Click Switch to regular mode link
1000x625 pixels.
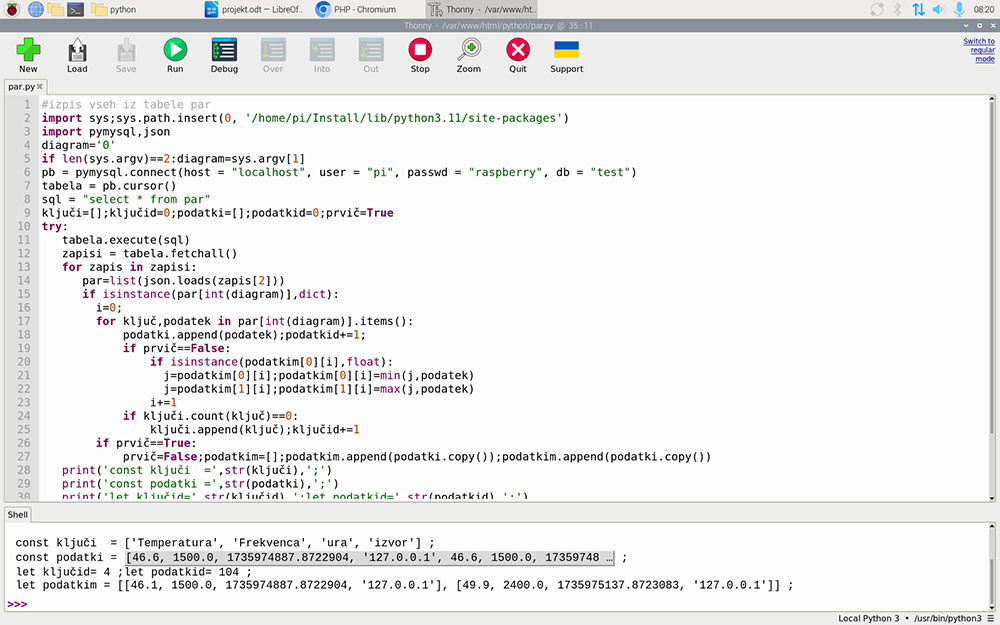coord(979,50)
